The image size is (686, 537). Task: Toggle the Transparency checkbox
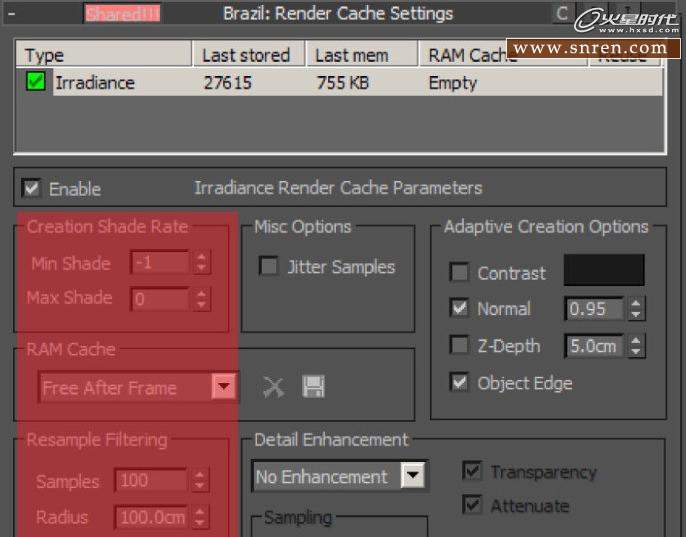point(472,471)
